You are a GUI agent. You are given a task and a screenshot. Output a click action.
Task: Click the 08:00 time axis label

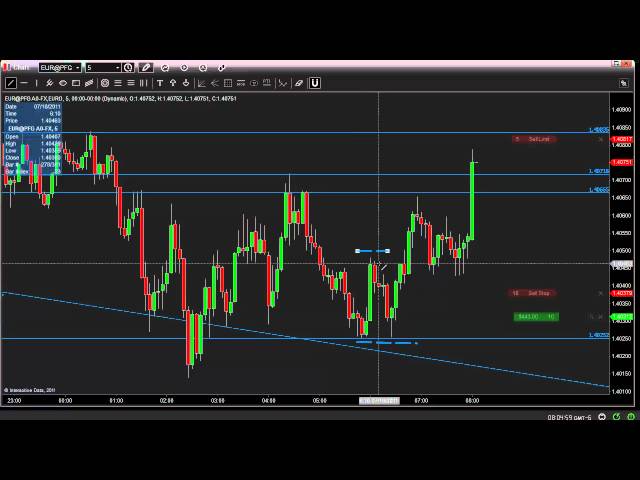(472, 401)
